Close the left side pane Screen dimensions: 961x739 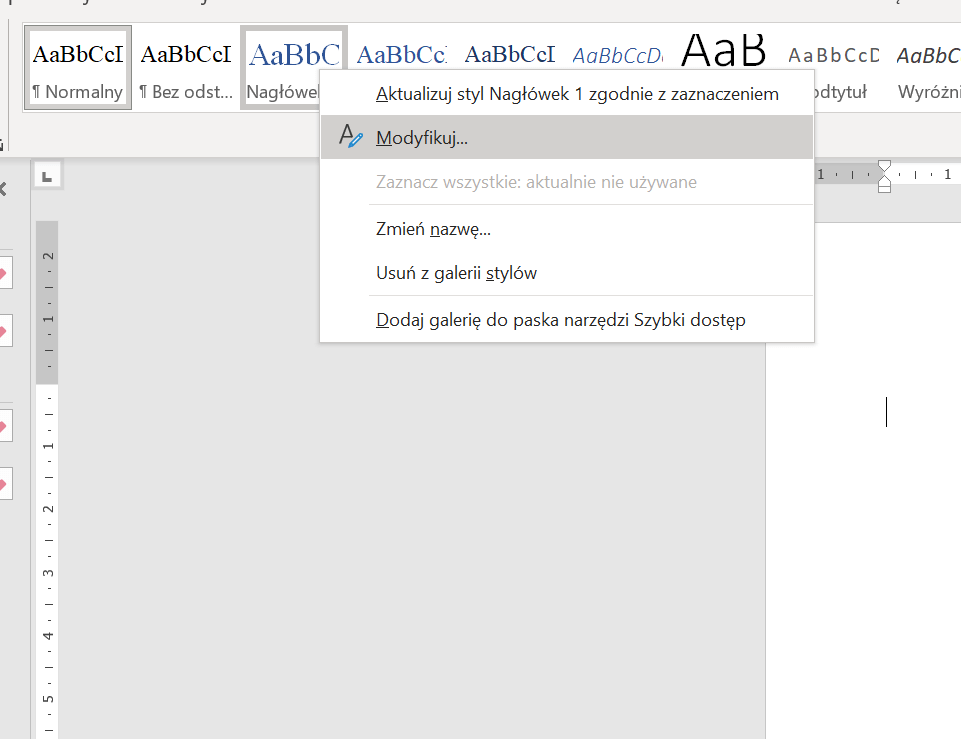(x=3, y=189)
